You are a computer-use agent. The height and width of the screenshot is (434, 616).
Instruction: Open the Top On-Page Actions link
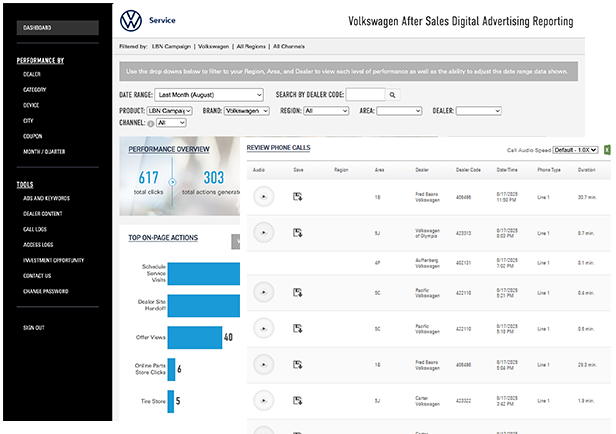click(x=163, y=238)
